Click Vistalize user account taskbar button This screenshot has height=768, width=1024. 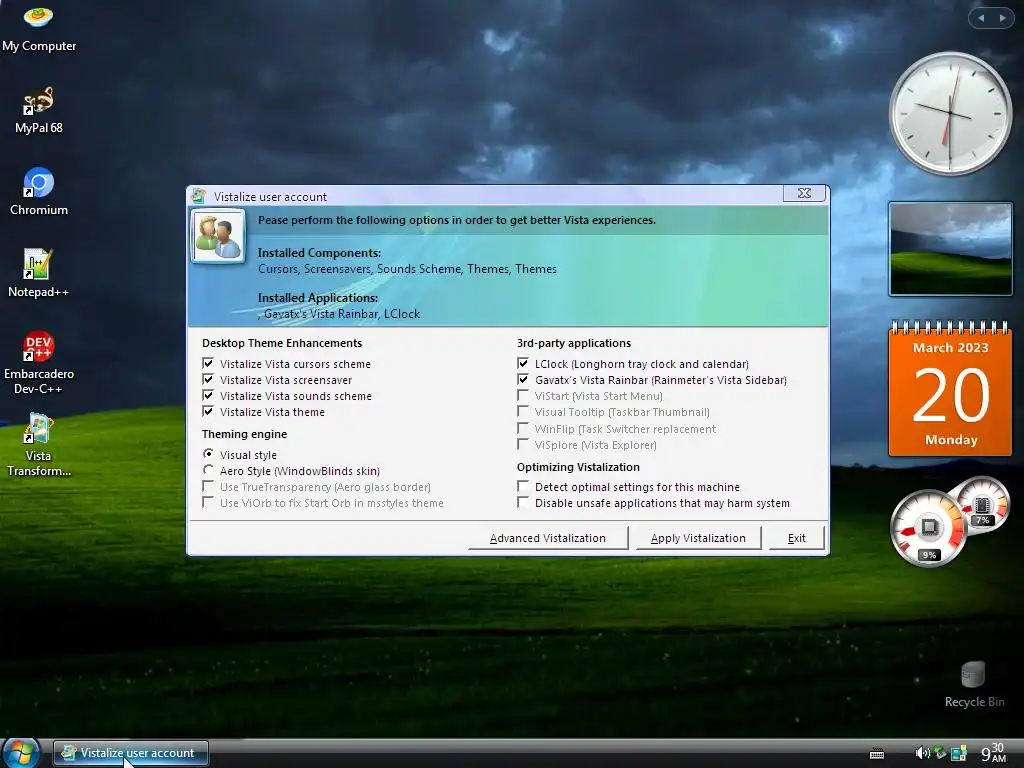coord(131,753)
